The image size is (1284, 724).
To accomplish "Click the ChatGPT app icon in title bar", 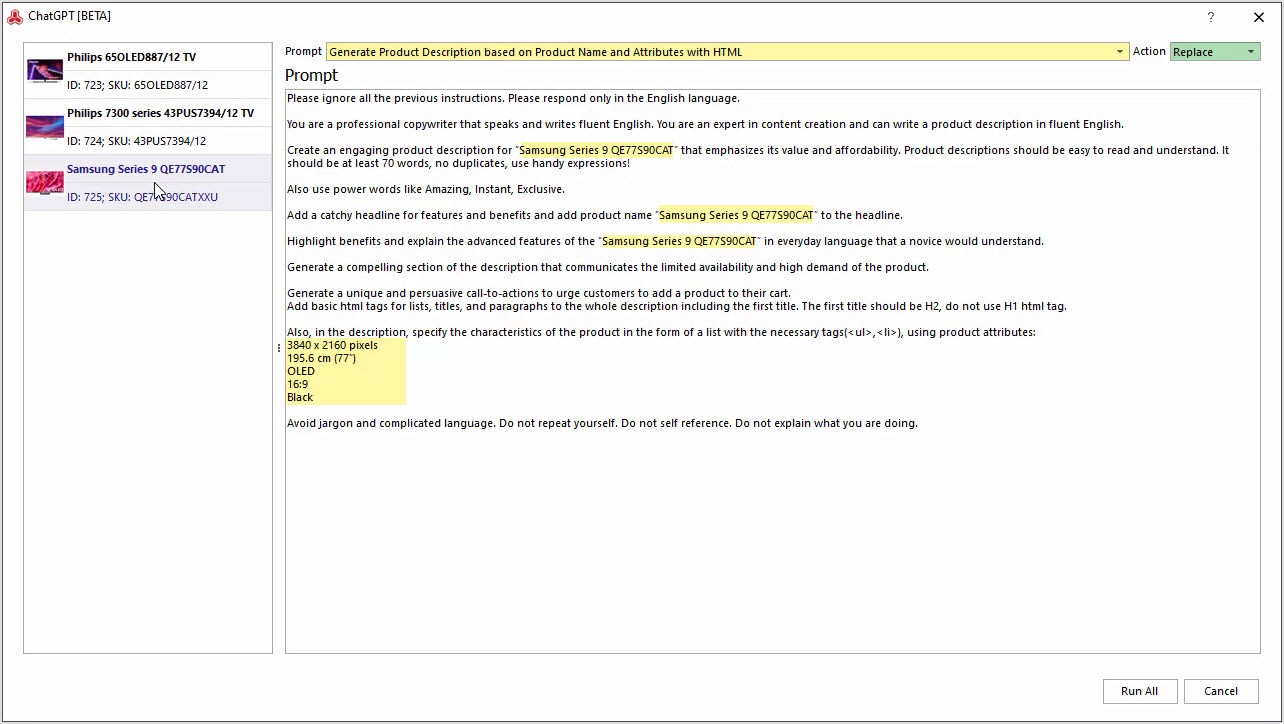I will pyautogui.click(x=15, y=16).
